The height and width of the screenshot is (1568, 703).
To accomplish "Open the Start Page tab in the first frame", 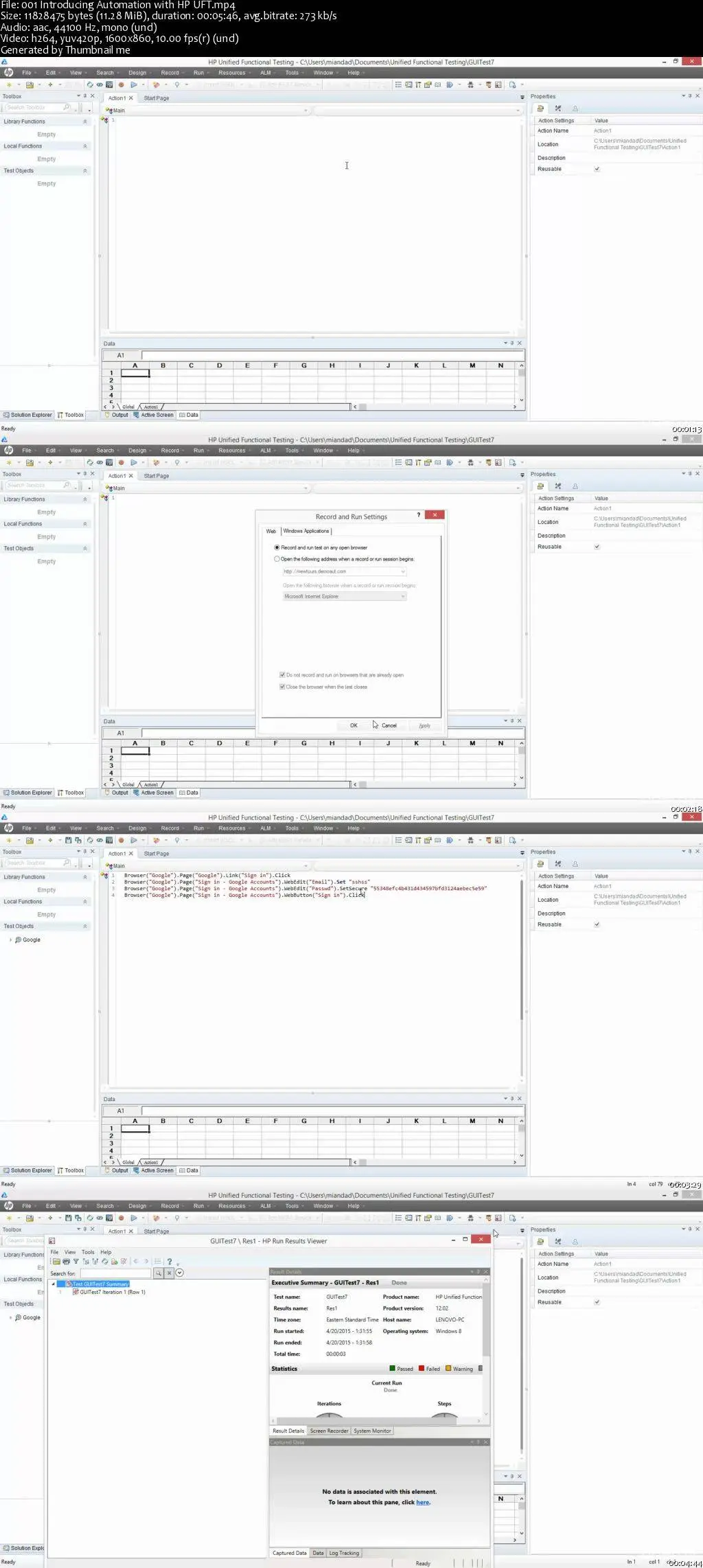I will (x=157, y=98).
